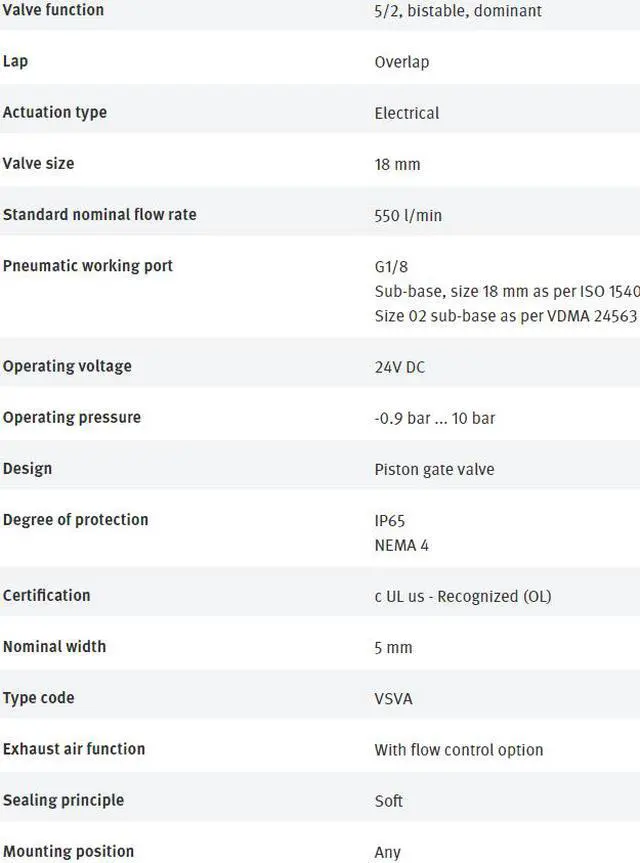Click the '18 mm' valve size value
640x863 pixels.
click(x=397, y=164)
